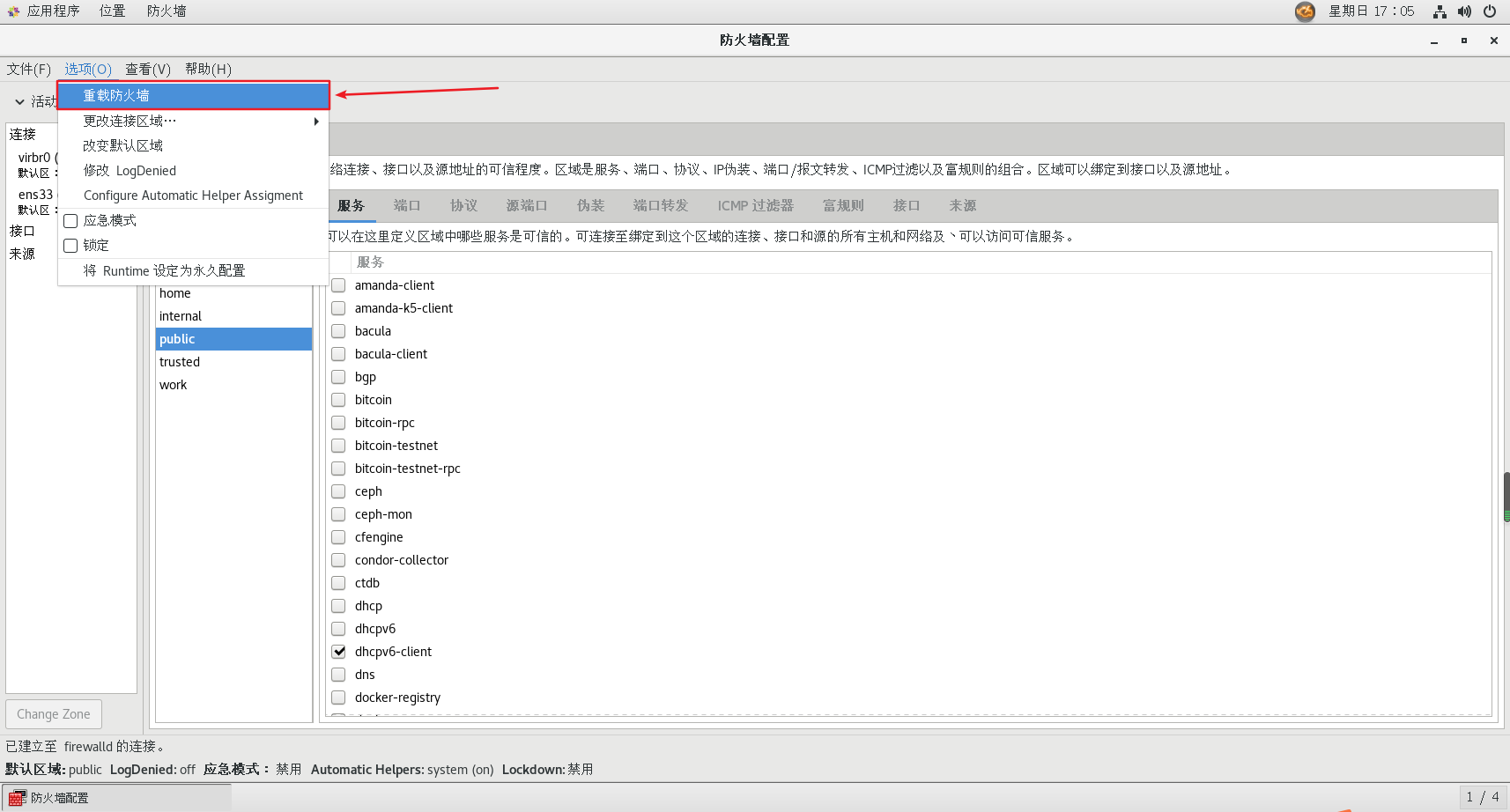The width and height of the screenshot is (1510, 812).
Task: Open 防火墙 menu in top bar
Action: tap(167, 11)
